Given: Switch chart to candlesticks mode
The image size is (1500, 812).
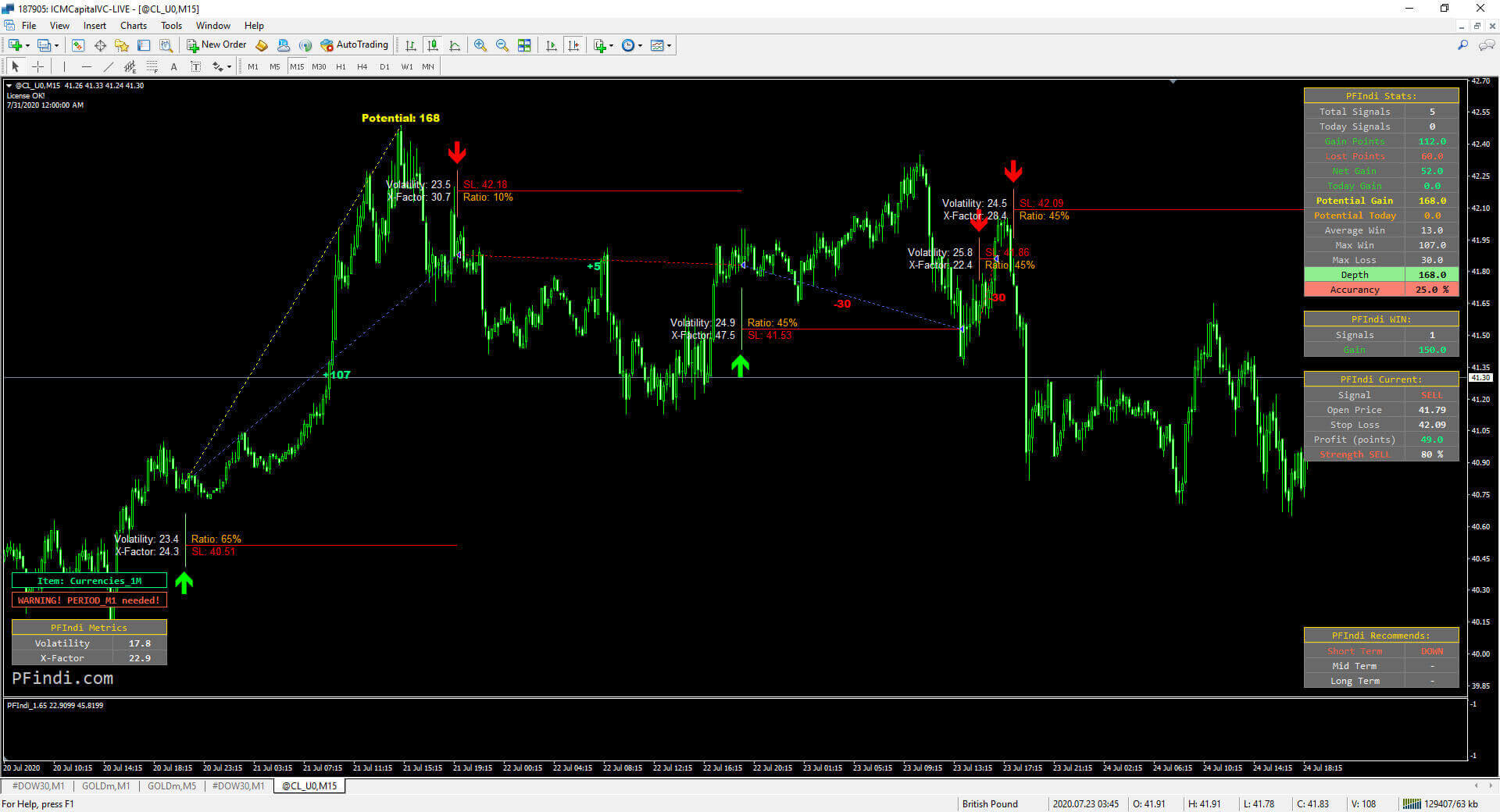Looking at the screenshot, I should click(x=432, y=45).
